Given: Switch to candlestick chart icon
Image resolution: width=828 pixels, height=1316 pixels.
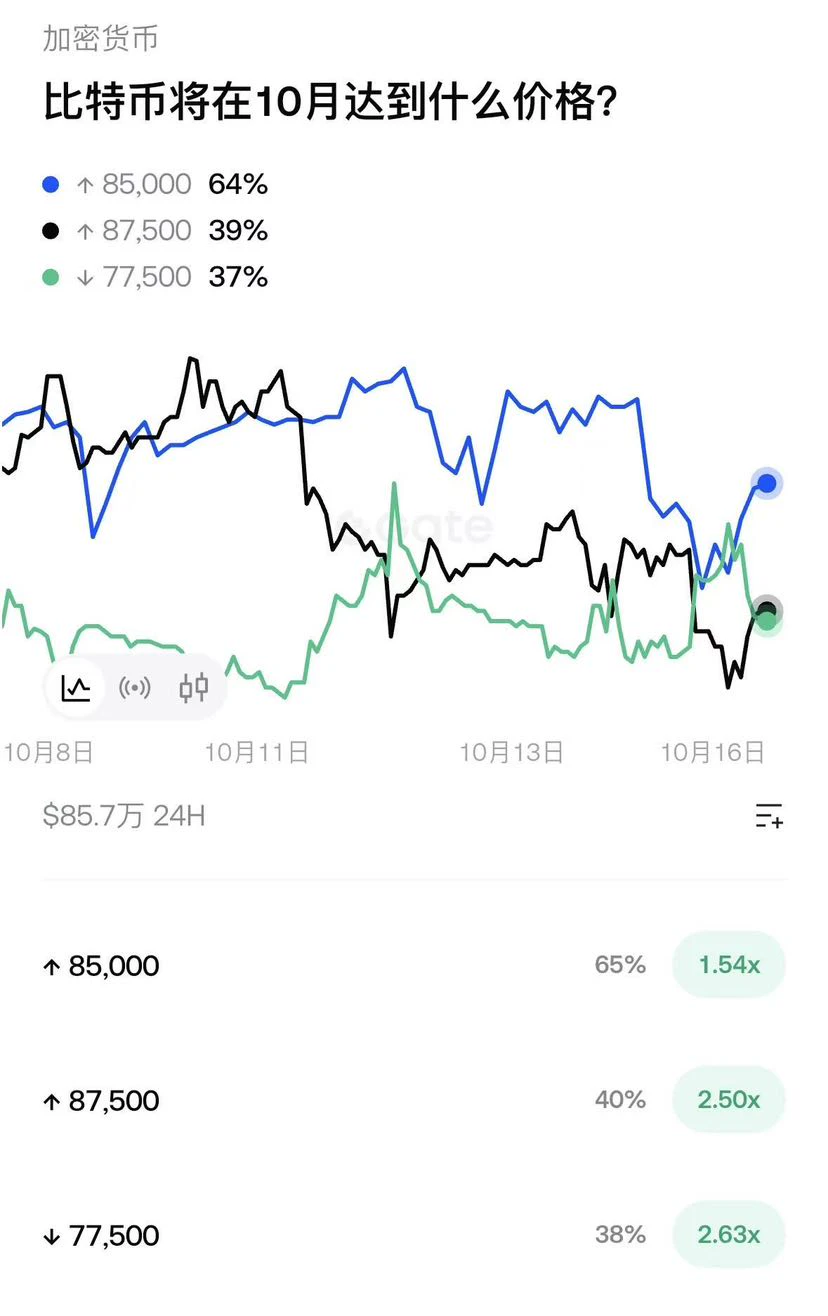Looking at the screenshot, I should point(194,688).
